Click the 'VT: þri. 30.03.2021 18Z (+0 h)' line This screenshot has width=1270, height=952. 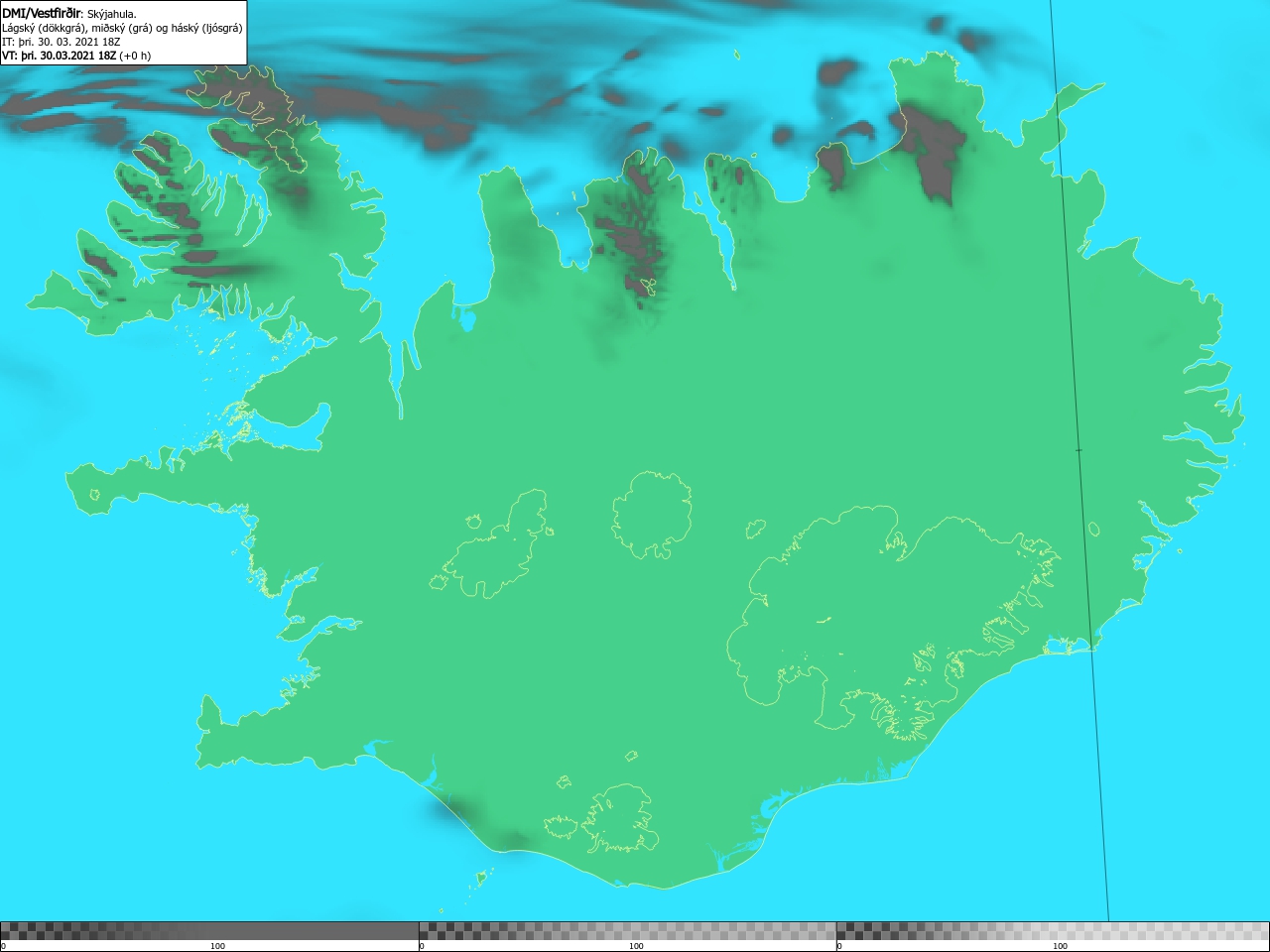click(76, 56)
